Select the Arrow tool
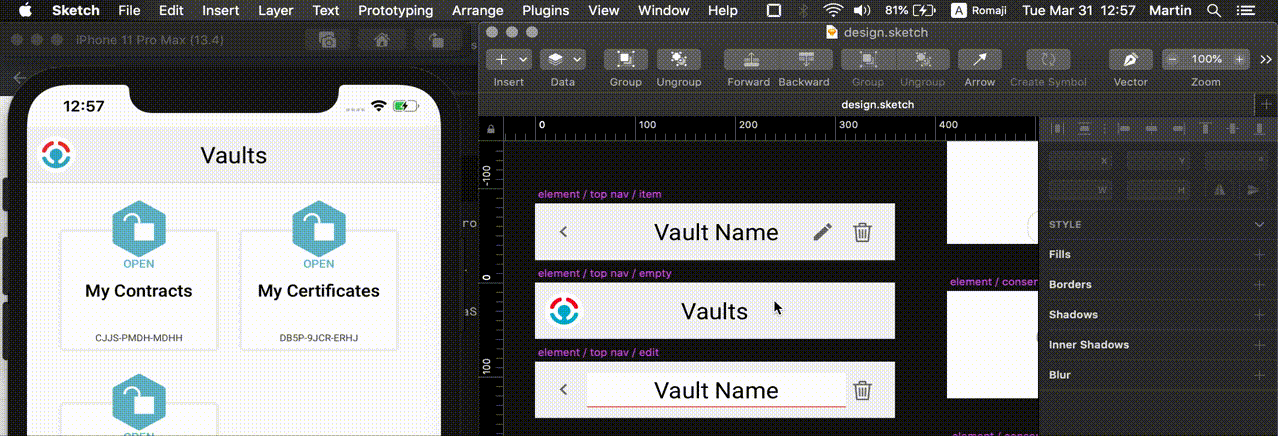Screen dimensions: 1278x436 point(980,60)
